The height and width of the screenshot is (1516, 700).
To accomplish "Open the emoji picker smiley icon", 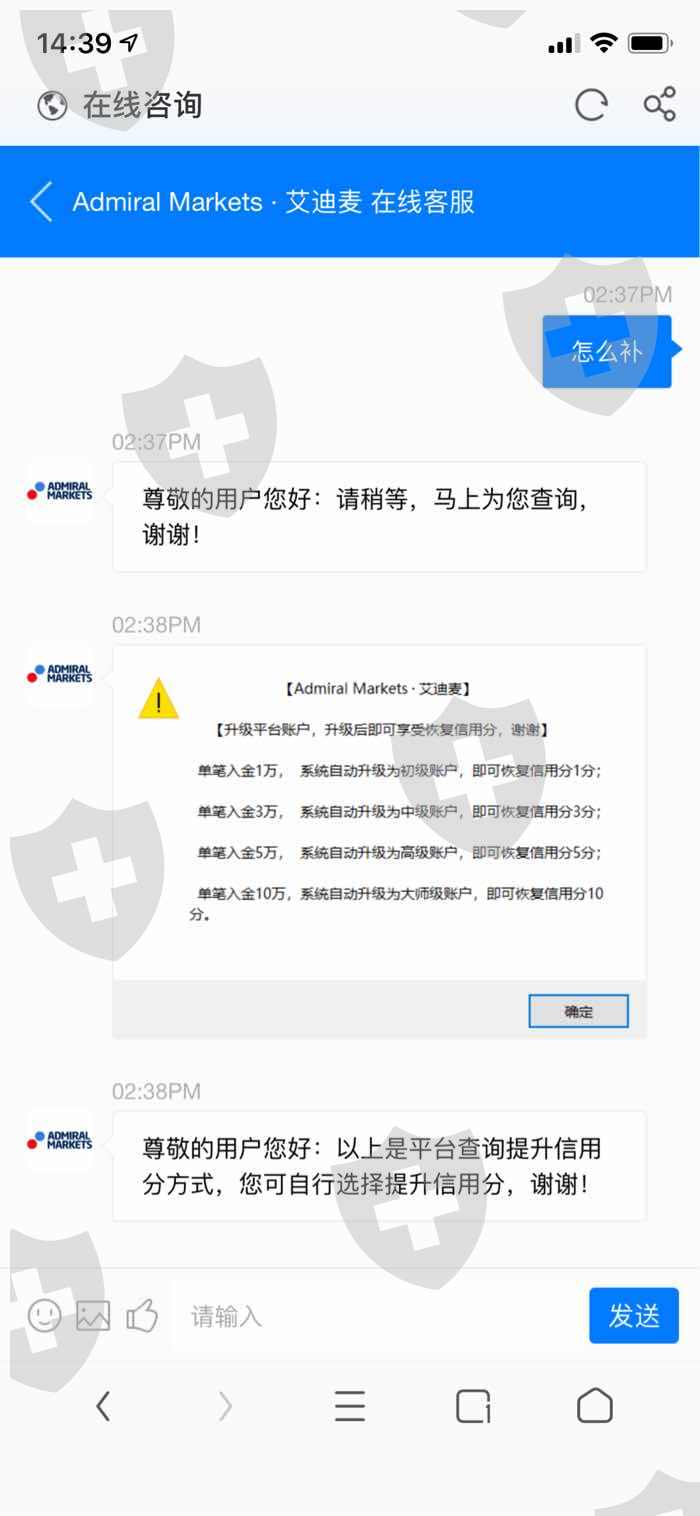I will coord(44,1315).
